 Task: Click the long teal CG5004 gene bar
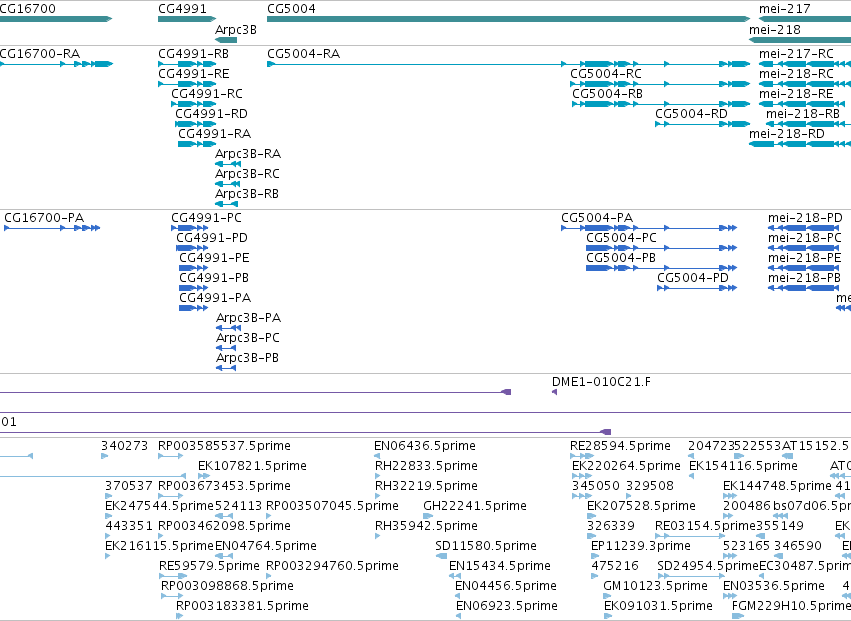coord(509,19)
